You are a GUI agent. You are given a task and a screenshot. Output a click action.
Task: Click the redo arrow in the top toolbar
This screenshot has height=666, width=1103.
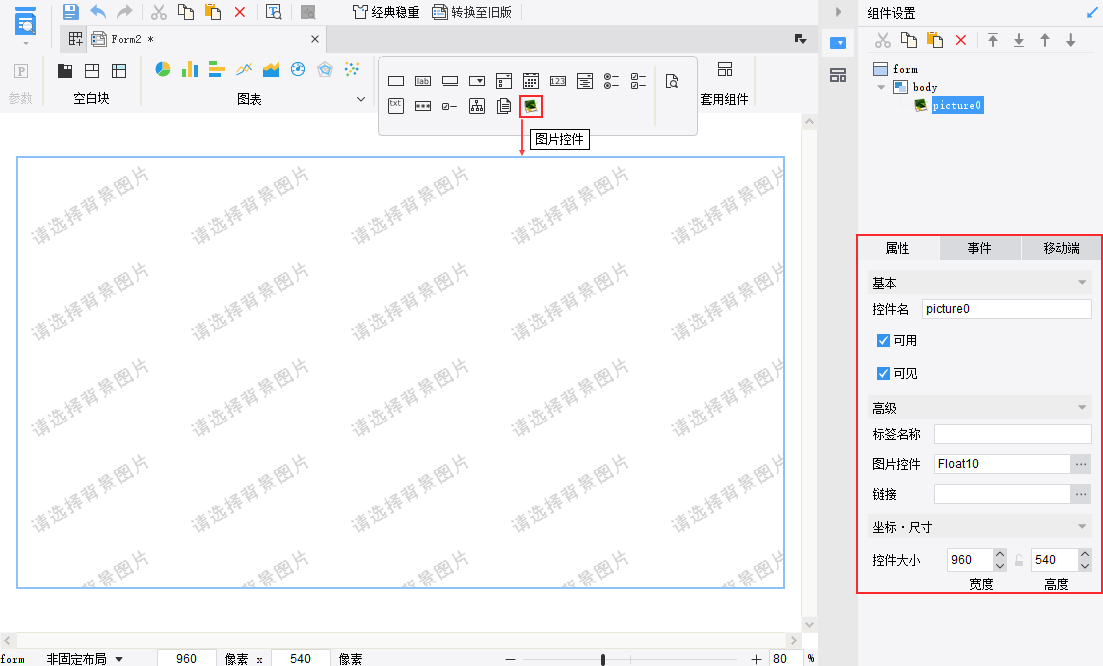pos(125,12)
